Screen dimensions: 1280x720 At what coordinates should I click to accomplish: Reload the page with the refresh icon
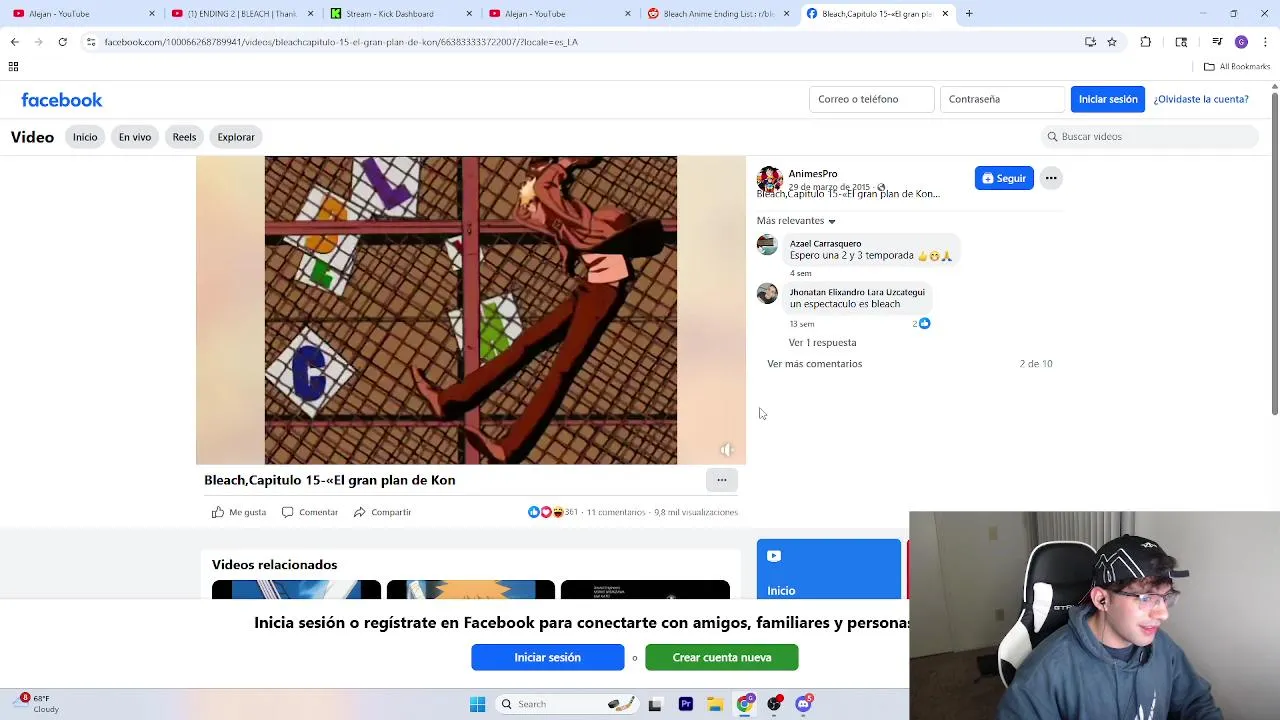pos(62,42)
